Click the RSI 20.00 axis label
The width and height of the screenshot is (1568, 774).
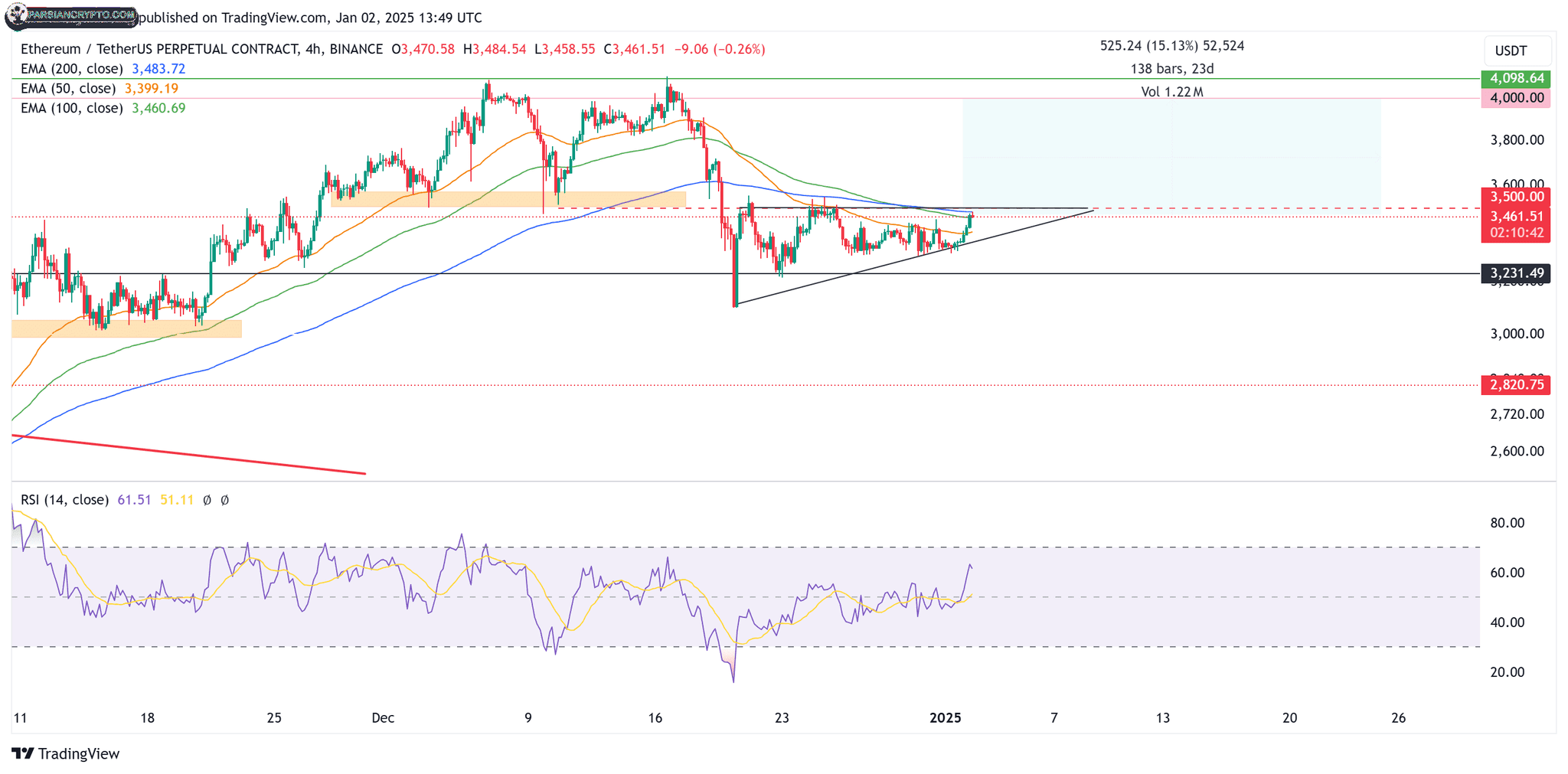[1508, 672]
